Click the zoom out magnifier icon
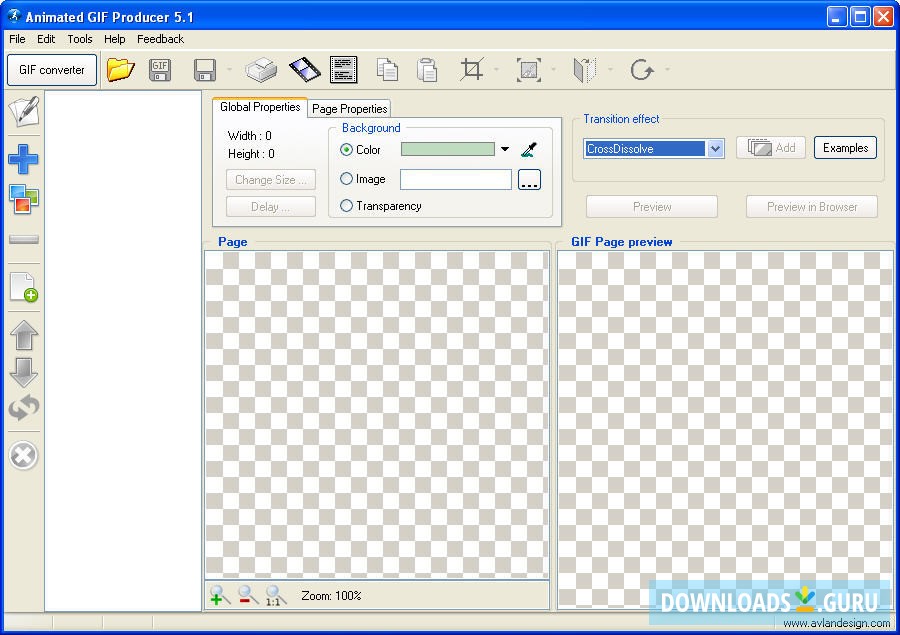Screen dimensions: 900x635 (248, 595)
